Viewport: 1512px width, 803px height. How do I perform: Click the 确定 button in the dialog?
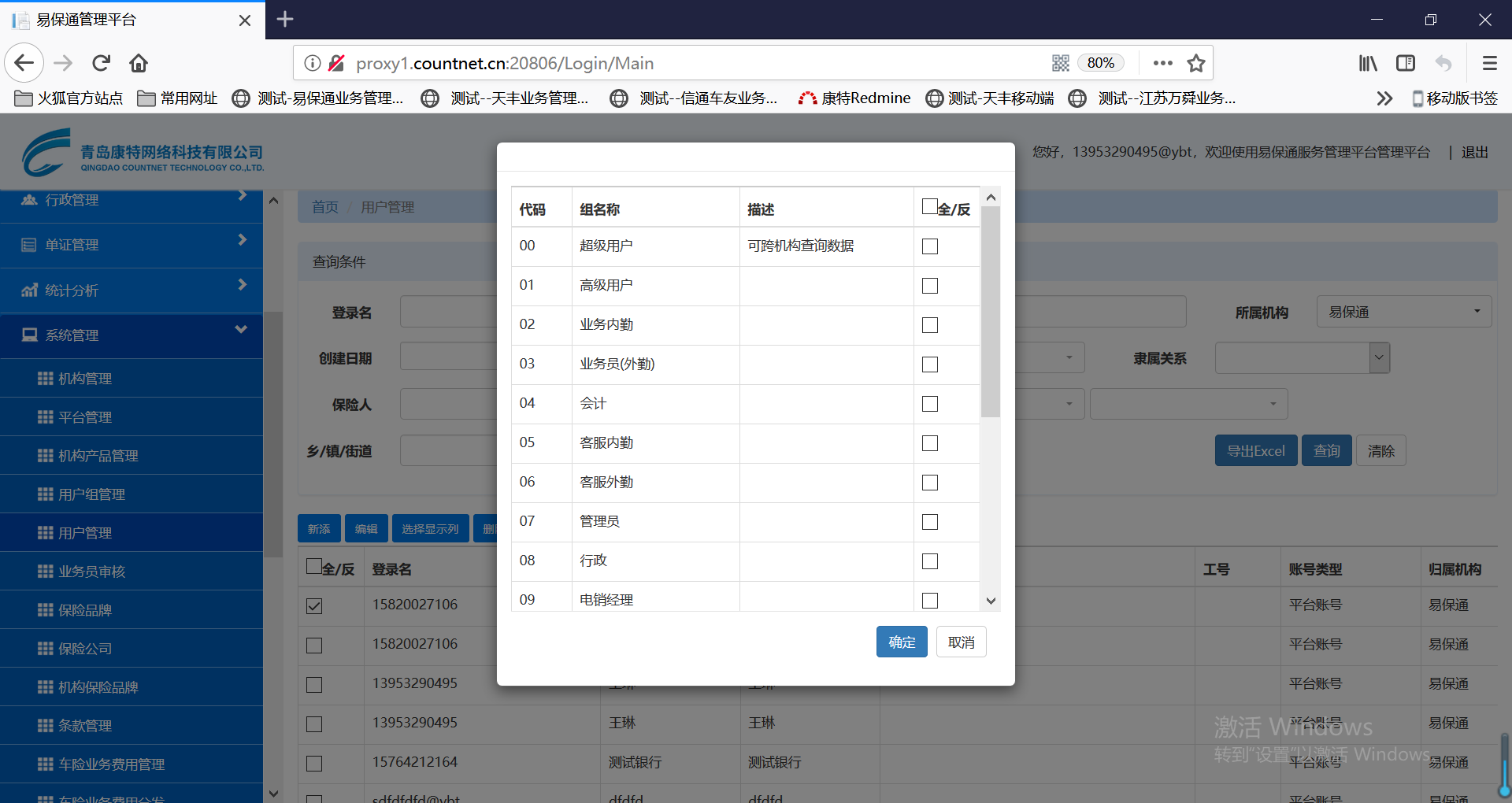click(902, 642)
